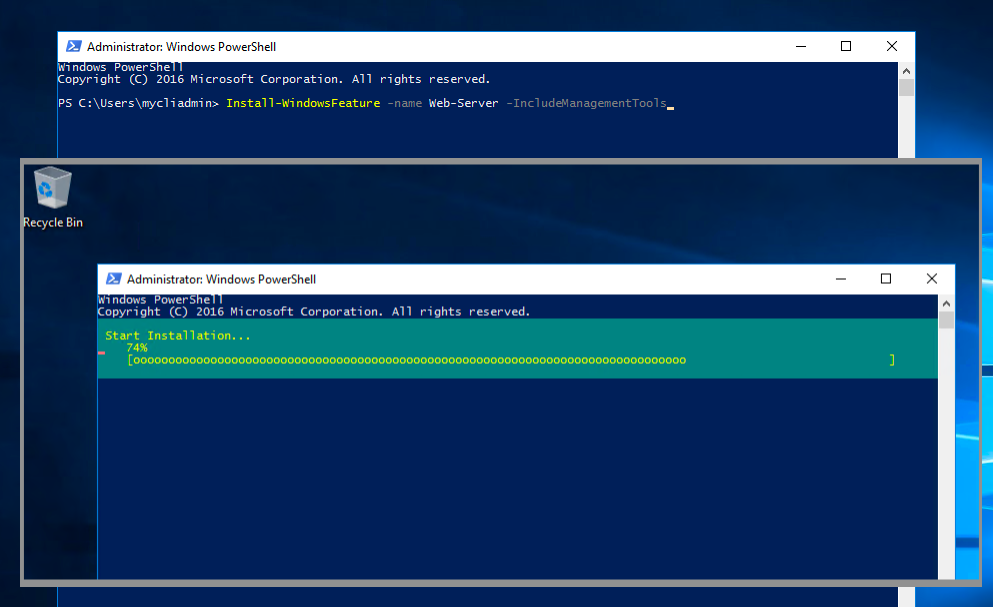Click the back window title 'Administrator: Windows PowerShell'
The image size is (993, 607).
point(181,47)
